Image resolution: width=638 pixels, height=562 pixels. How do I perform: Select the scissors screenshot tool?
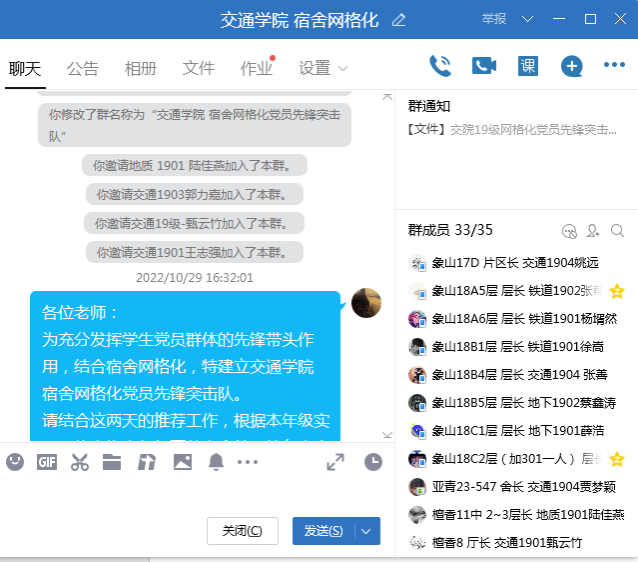tap(80, 461)
